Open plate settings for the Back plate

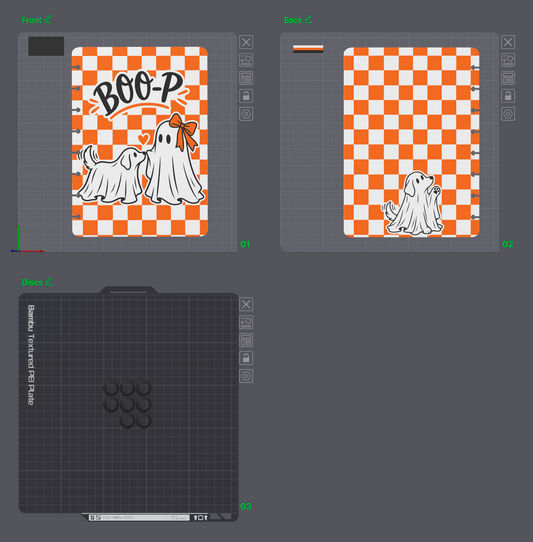(508, 114)
